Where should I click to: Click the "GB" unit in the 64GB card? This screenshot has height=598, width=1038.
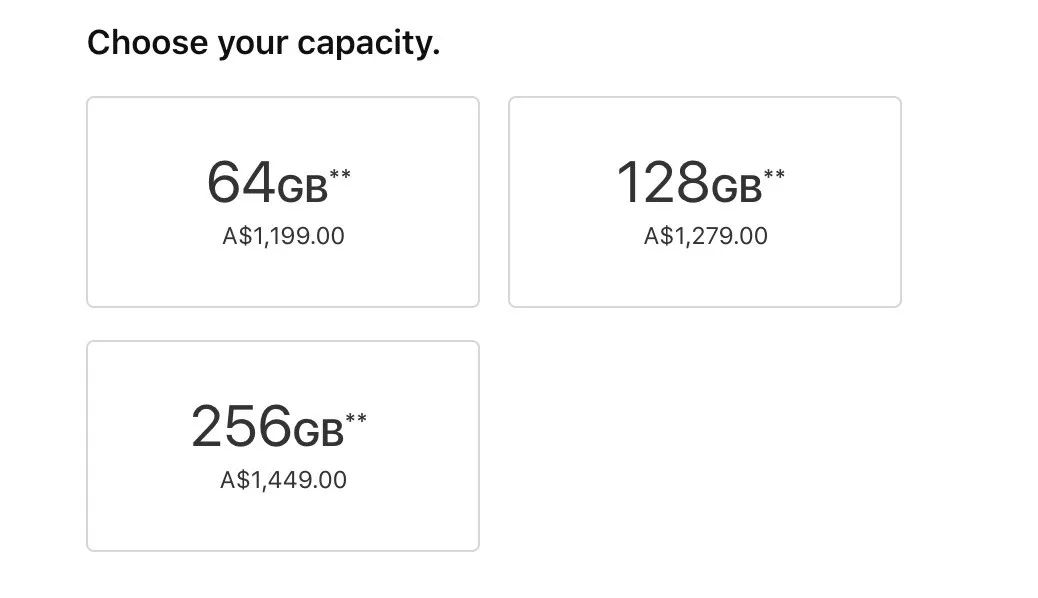point(301,188)
